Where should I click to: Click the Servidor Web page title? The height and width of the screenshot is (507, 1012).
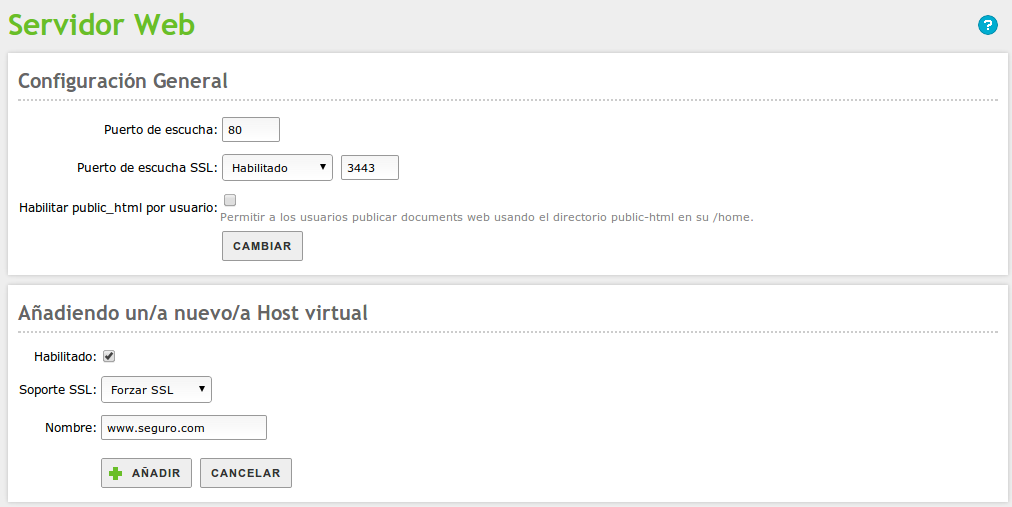(x=101, y=25)
